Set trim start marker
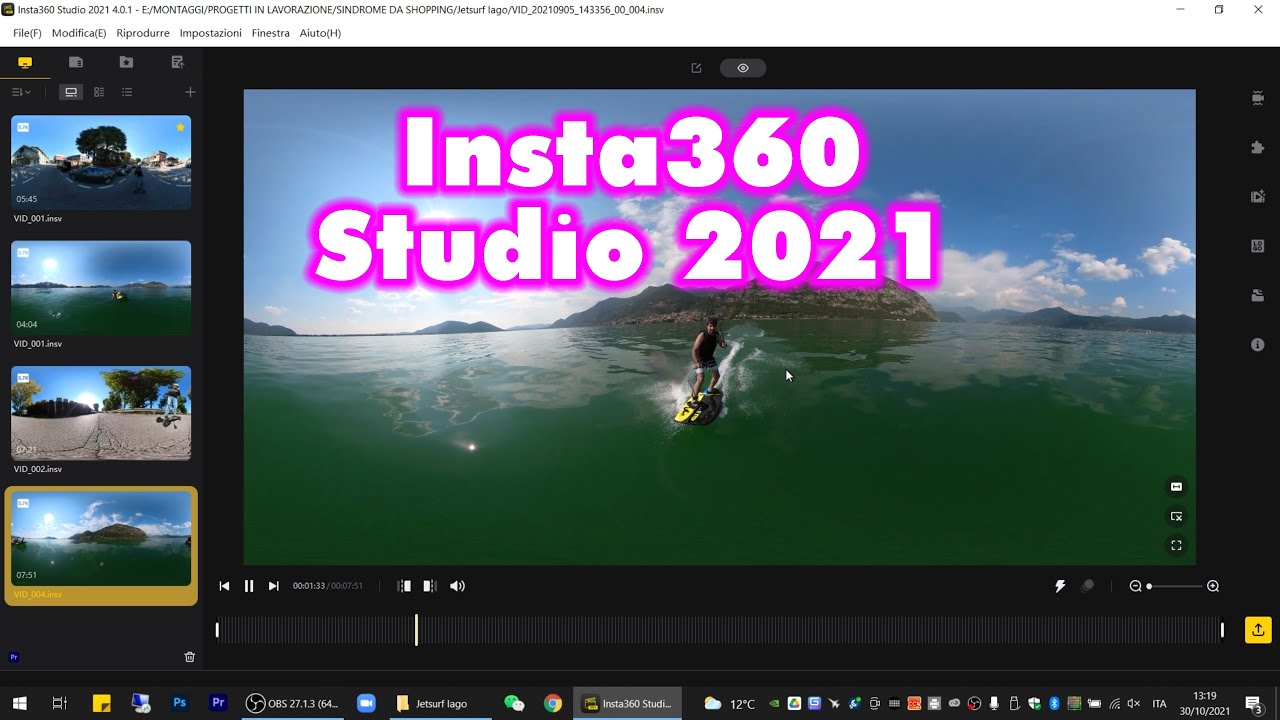This screenshot has width=1280, height=720. [x=404, y=586]
